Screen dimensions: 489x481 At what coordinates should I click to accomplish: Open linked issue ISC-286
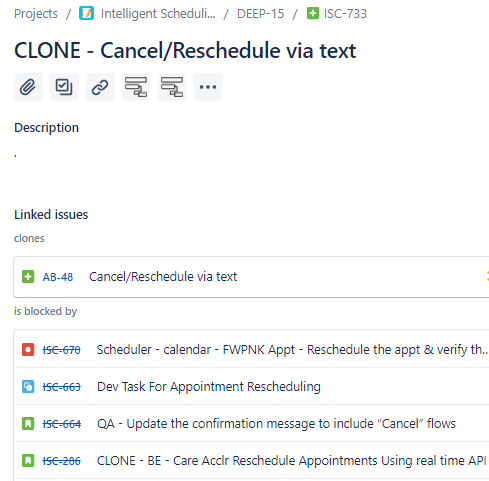coord(61,461)
